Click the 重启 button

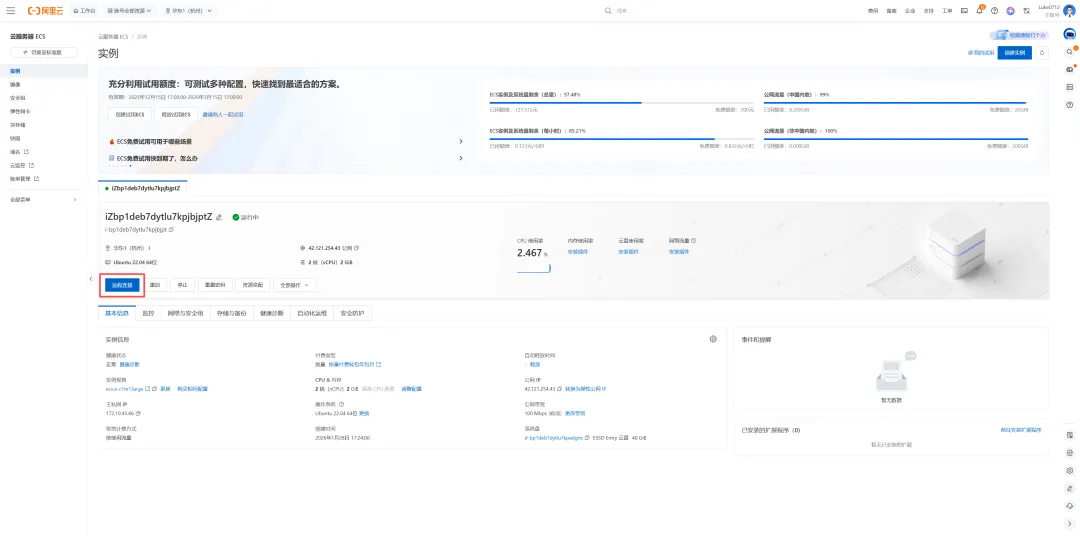pyautogui.click(x=155, y=285)
